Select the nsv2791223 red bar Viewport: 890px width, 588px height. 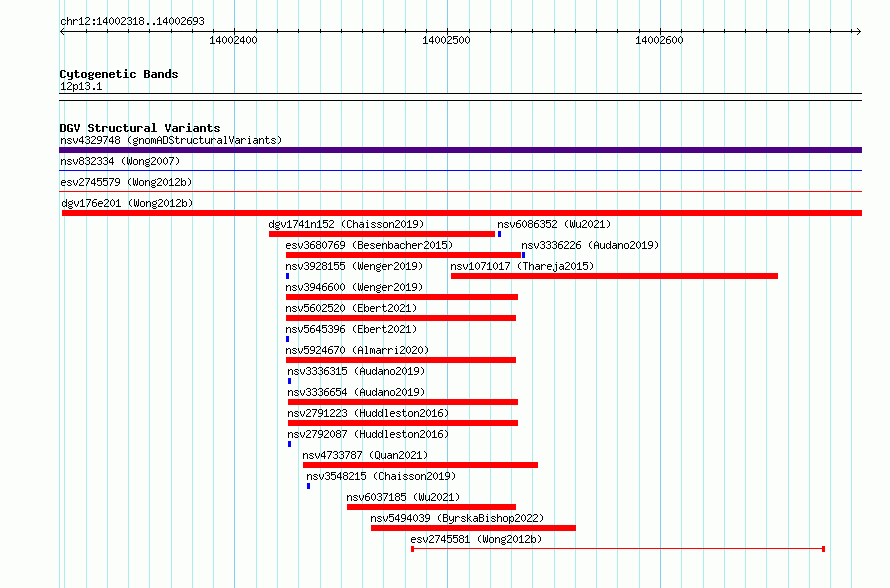click(x=403, y=423)
